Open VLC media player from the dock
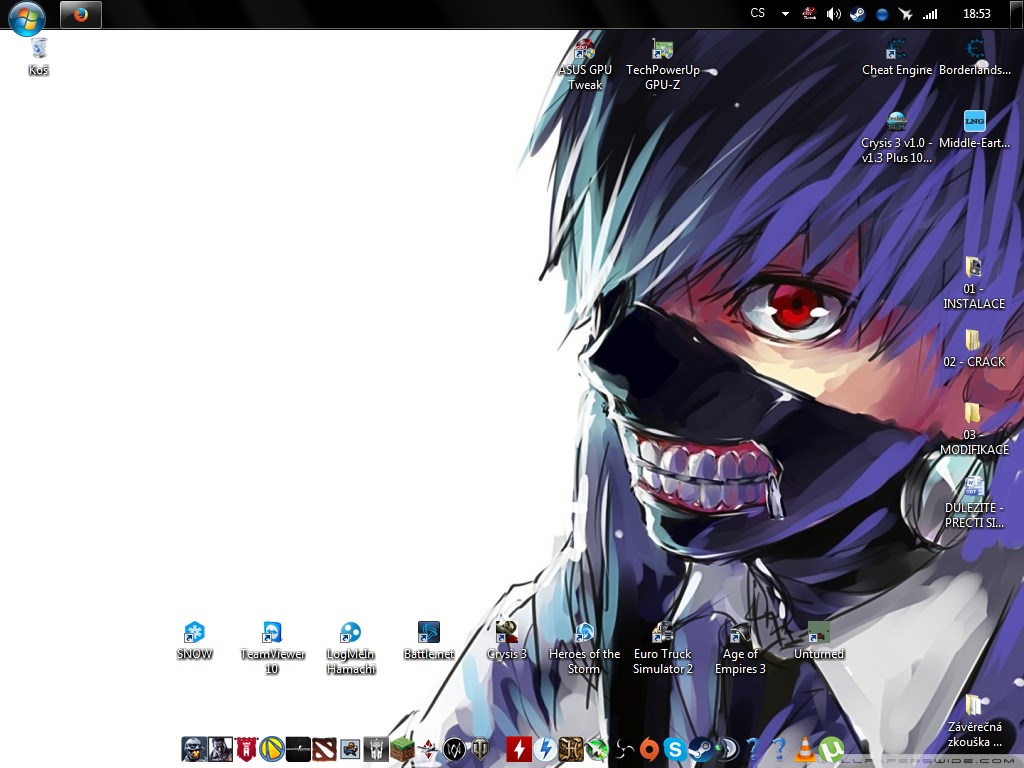 tap(805, 749)
